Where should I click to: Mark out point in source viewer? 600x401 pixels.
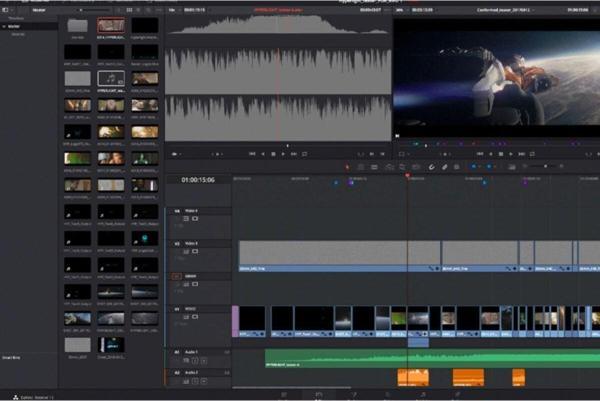(x=382, y=154)
